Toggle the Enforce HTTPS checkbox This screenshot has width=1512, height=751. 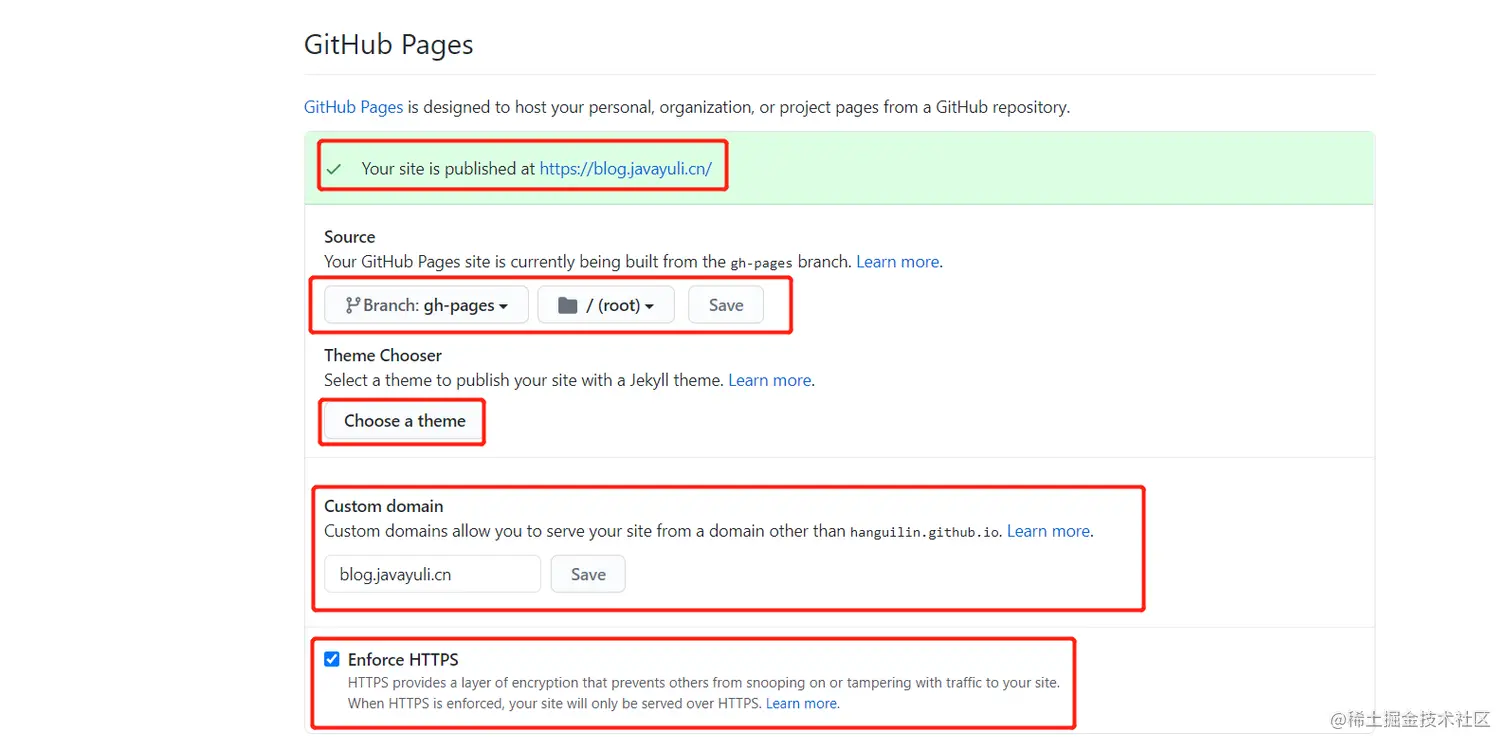[x=332, y=659]
